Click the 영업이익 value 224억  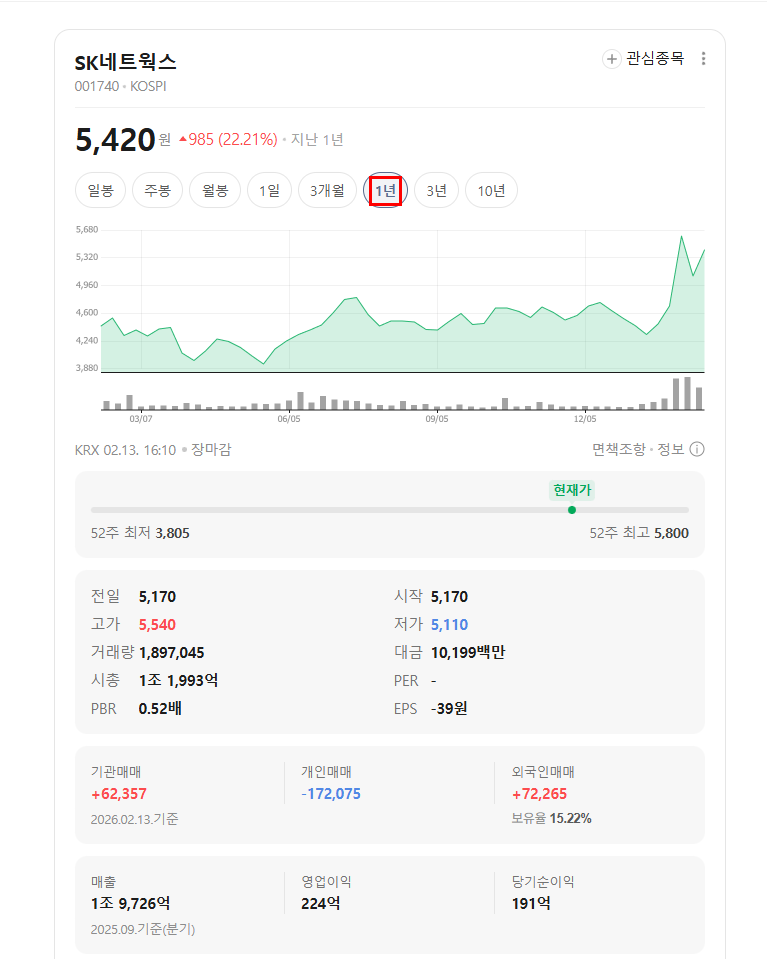point(321,903)
